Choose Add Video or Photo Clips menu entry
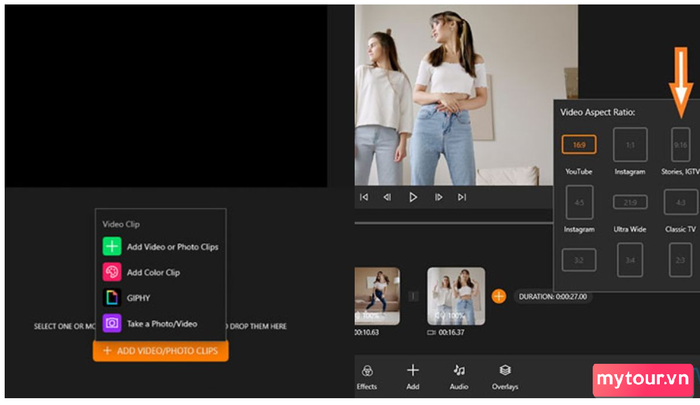The width and height of the screenshot is (700, 405). tap(161, 246)
